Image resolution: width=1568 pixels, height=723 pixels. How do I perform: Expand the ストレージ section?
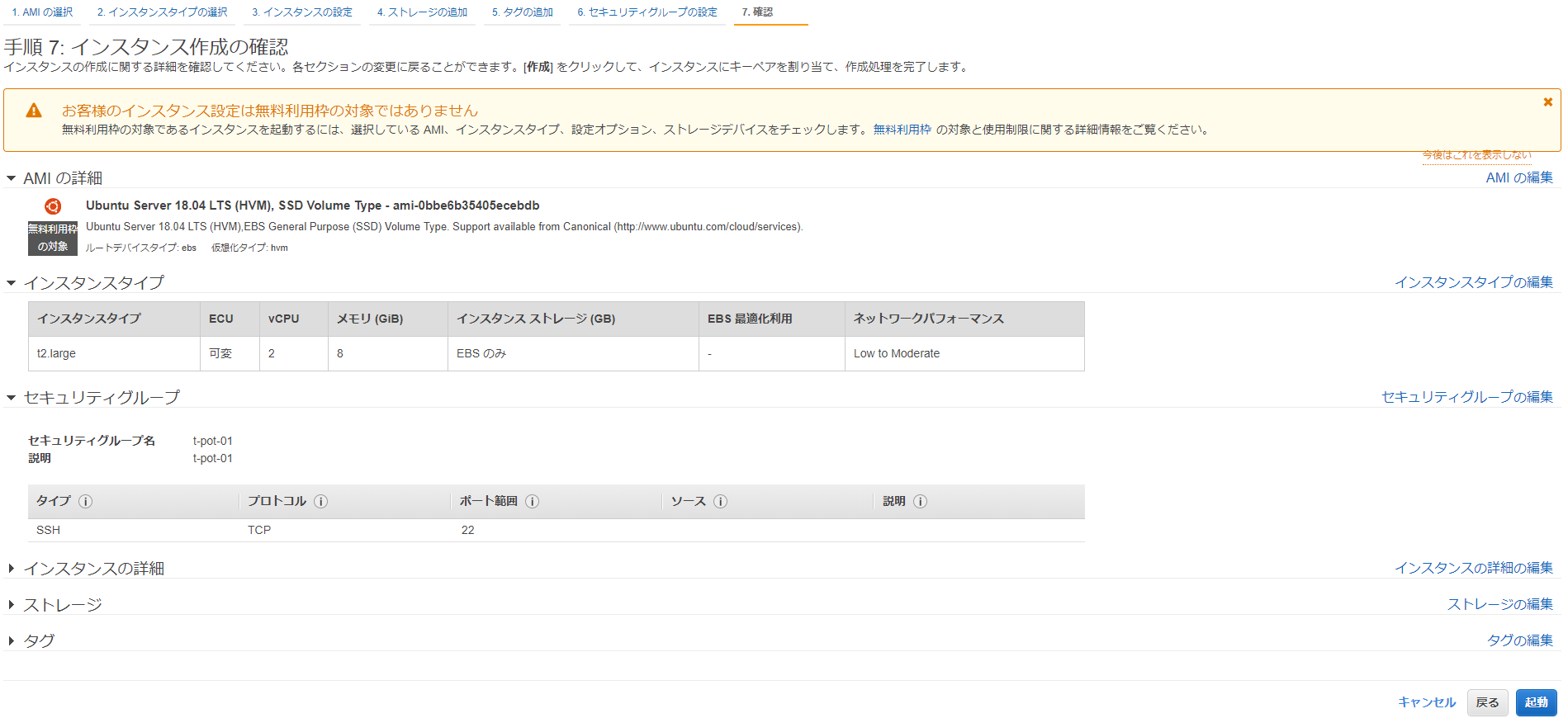coord(12,605)
